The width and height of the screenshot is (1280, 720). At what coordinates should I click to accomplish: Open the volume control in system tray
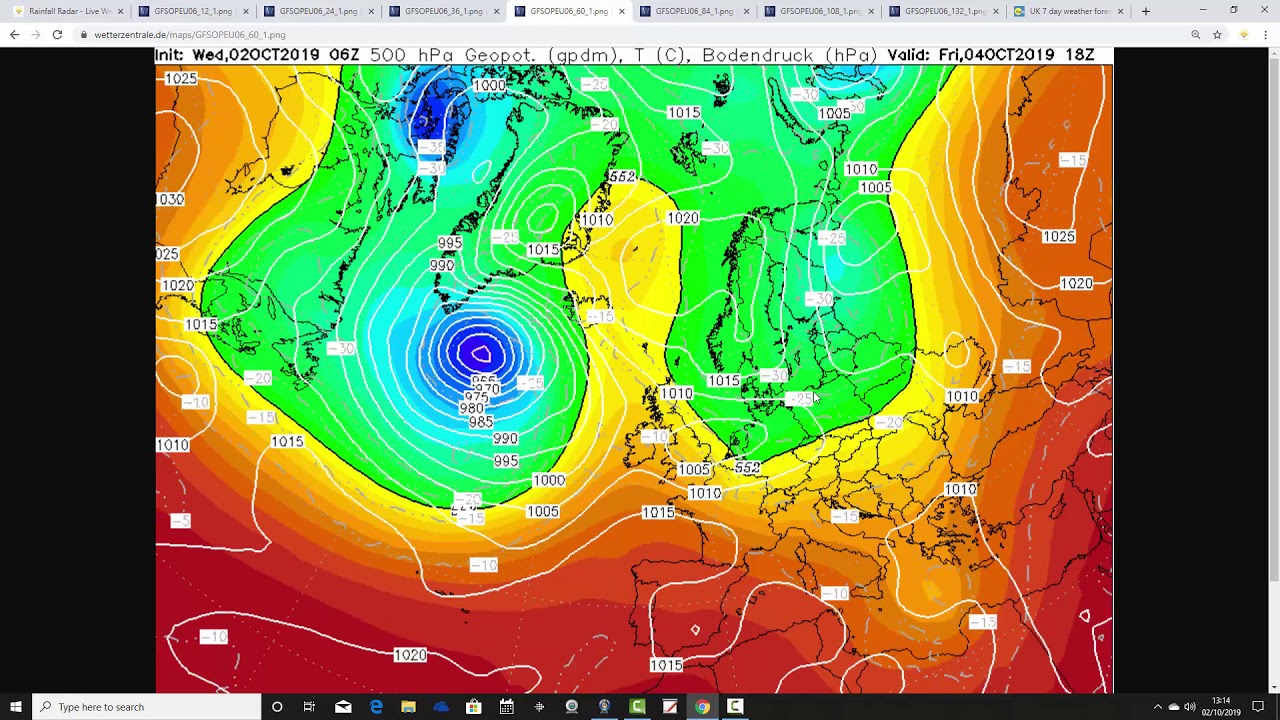click(x=1190, y=707)
